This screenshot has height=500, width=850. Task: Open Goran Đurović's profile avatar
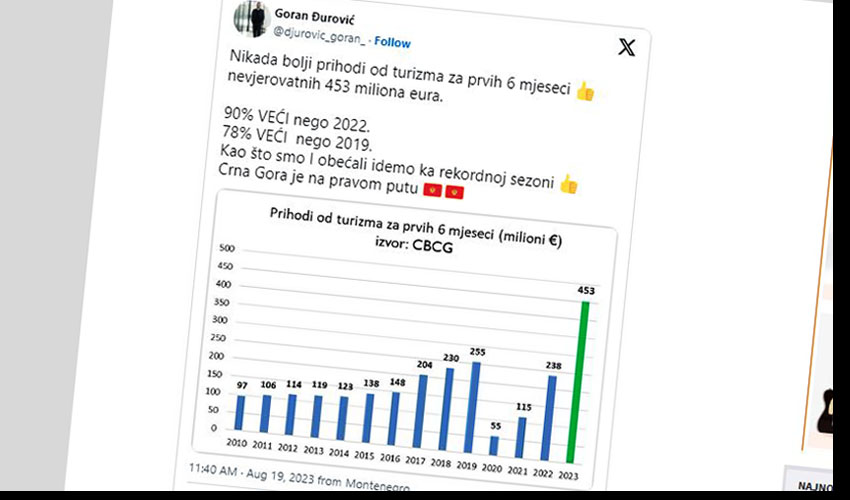tap(248, 18)
